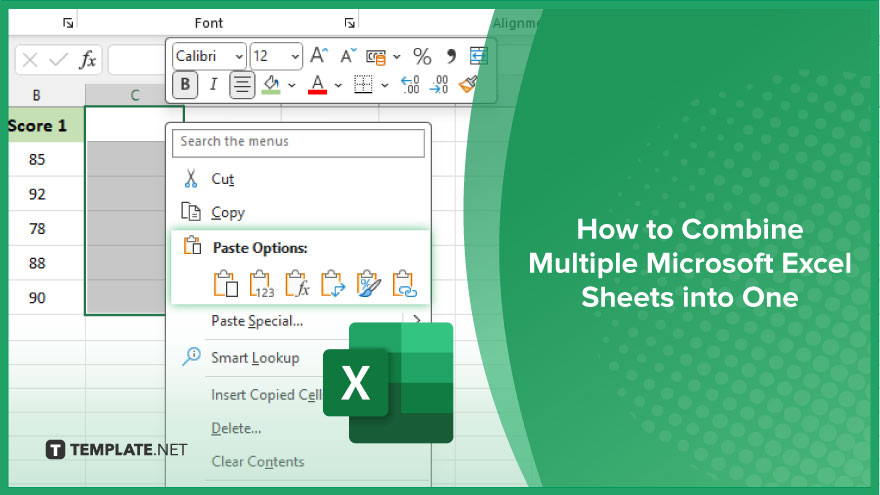Image resolution: width=880 pixels, height=495 pixels.
Task: Select cell containing 85
Action: (47, 159)
